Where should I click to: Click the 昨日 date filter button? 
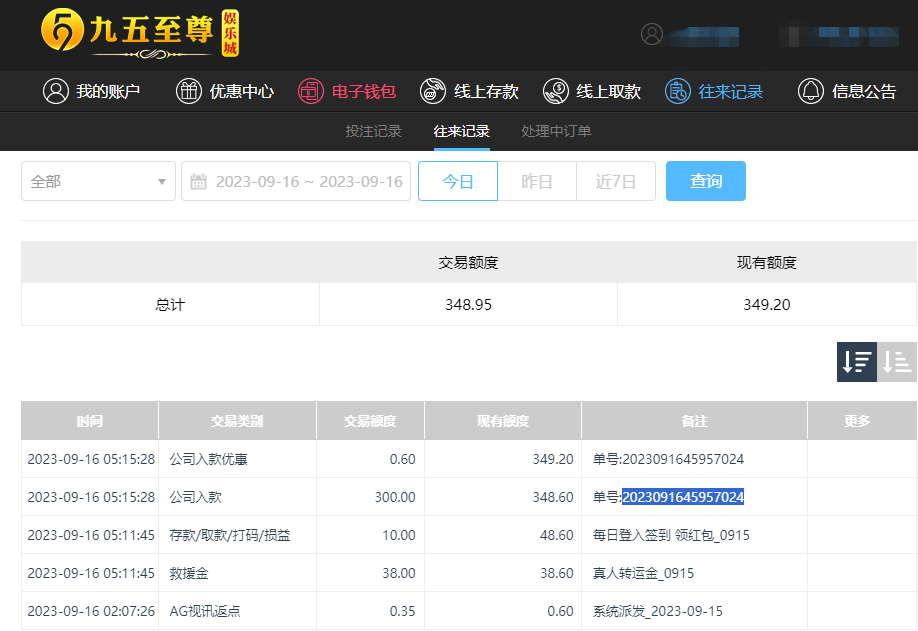pyautogui.click(x=537, y=181)
